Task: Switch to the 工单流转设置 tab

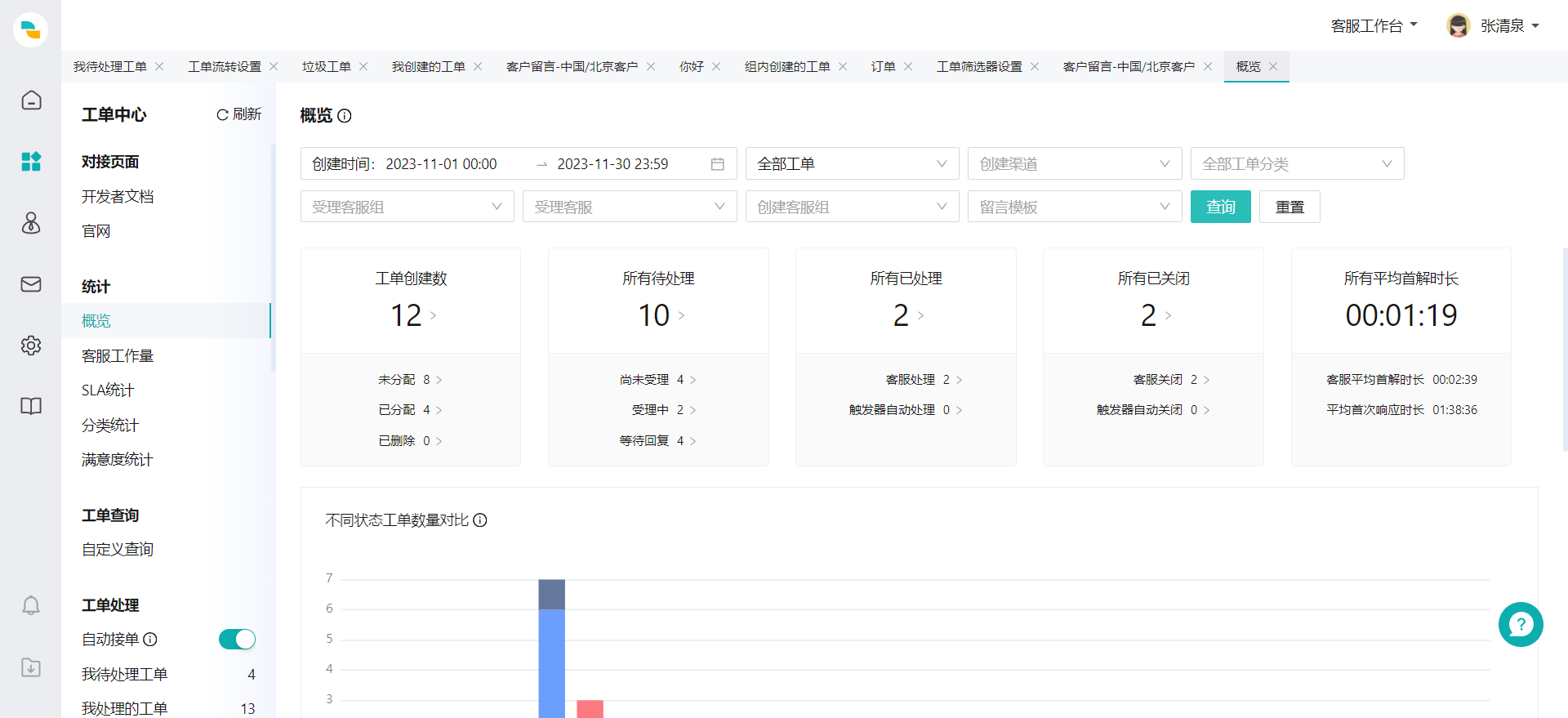Action: click(225, 67)
